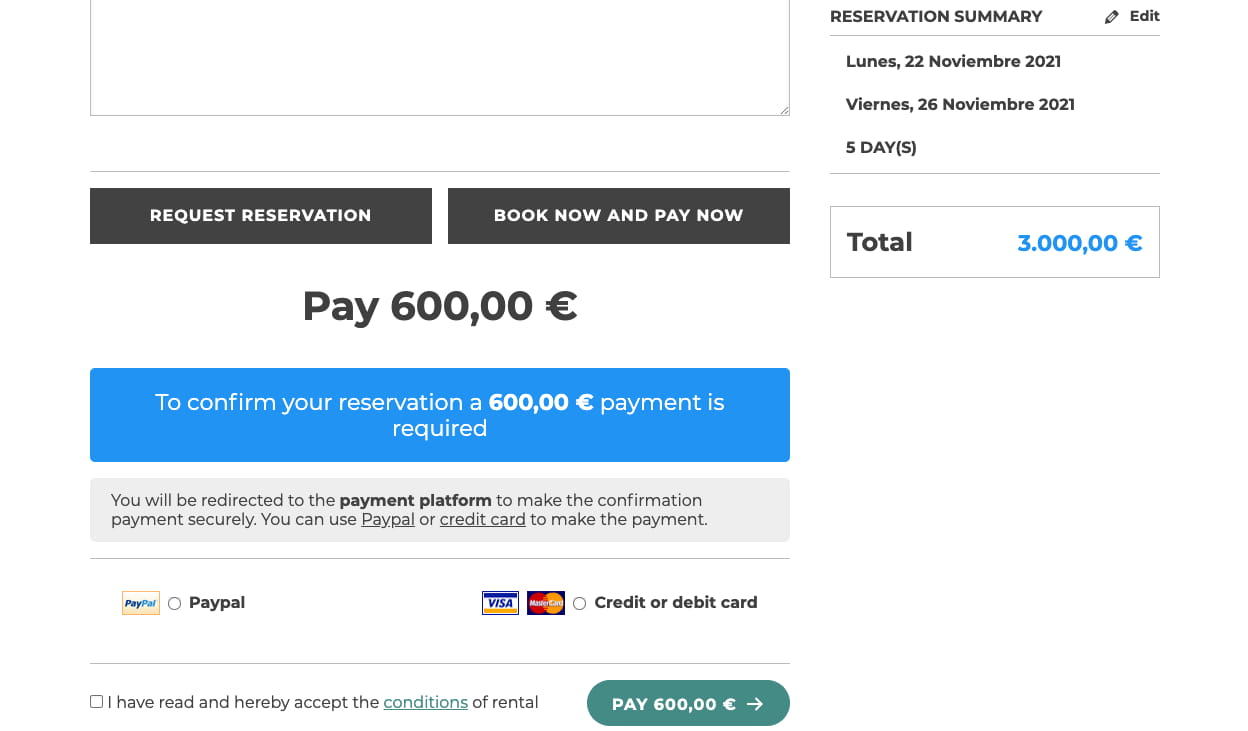Open the conditions of rental link

426,703
